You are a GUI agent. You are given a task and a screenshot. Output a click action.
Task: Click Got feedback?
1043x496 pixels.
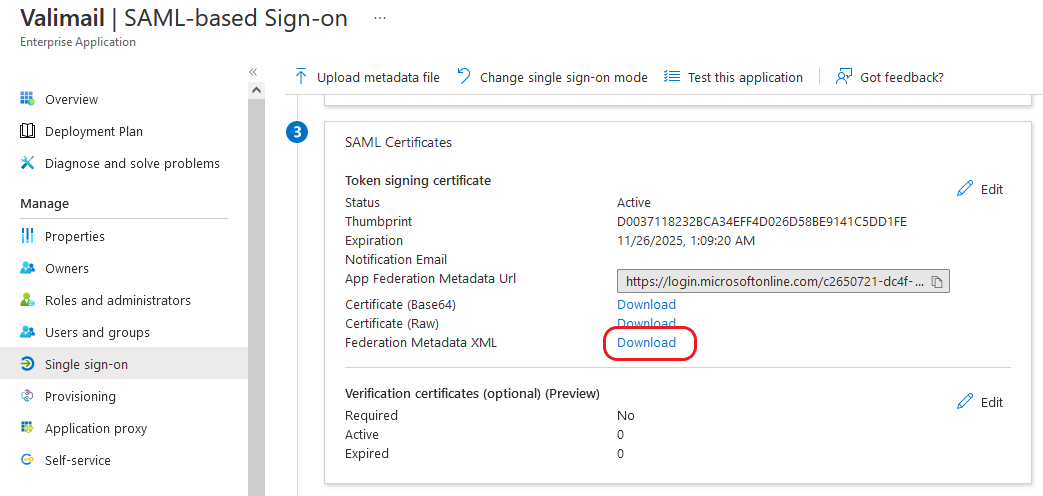902,77
